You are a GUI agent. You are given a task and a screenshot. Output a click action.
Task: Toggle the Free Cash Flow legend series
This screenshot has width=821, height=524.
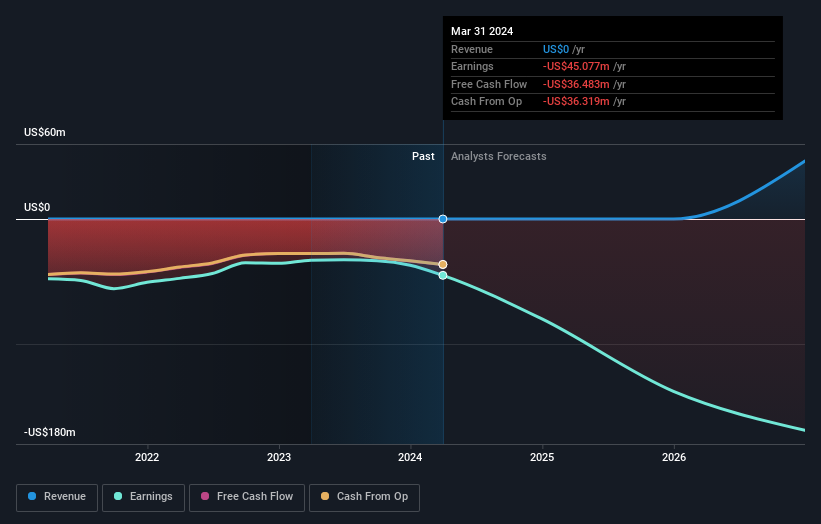(x=247, y=497)
